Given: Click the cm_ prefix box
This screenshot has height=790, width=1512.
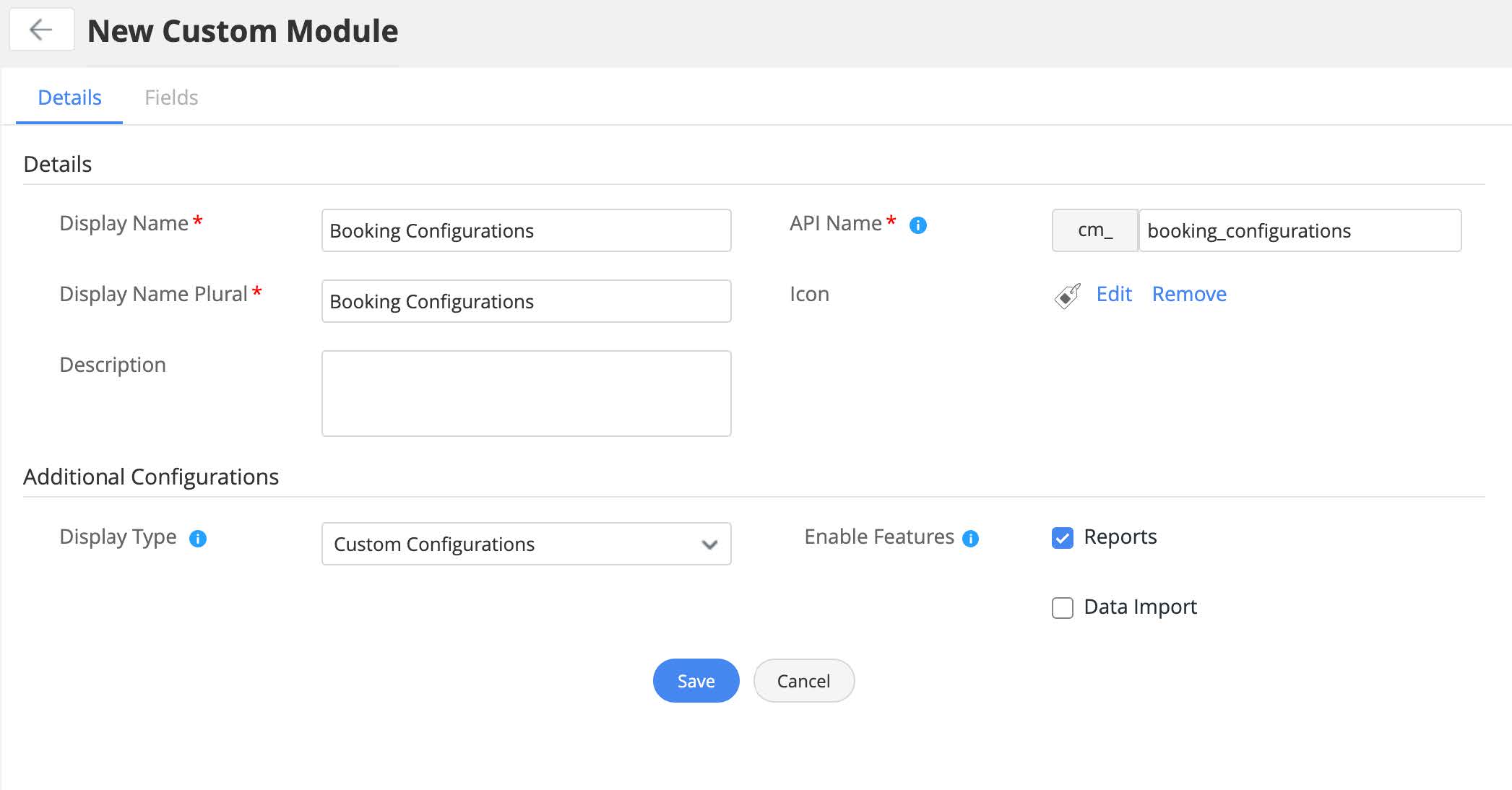Looking at the screenshot, I should (1094, 230).
